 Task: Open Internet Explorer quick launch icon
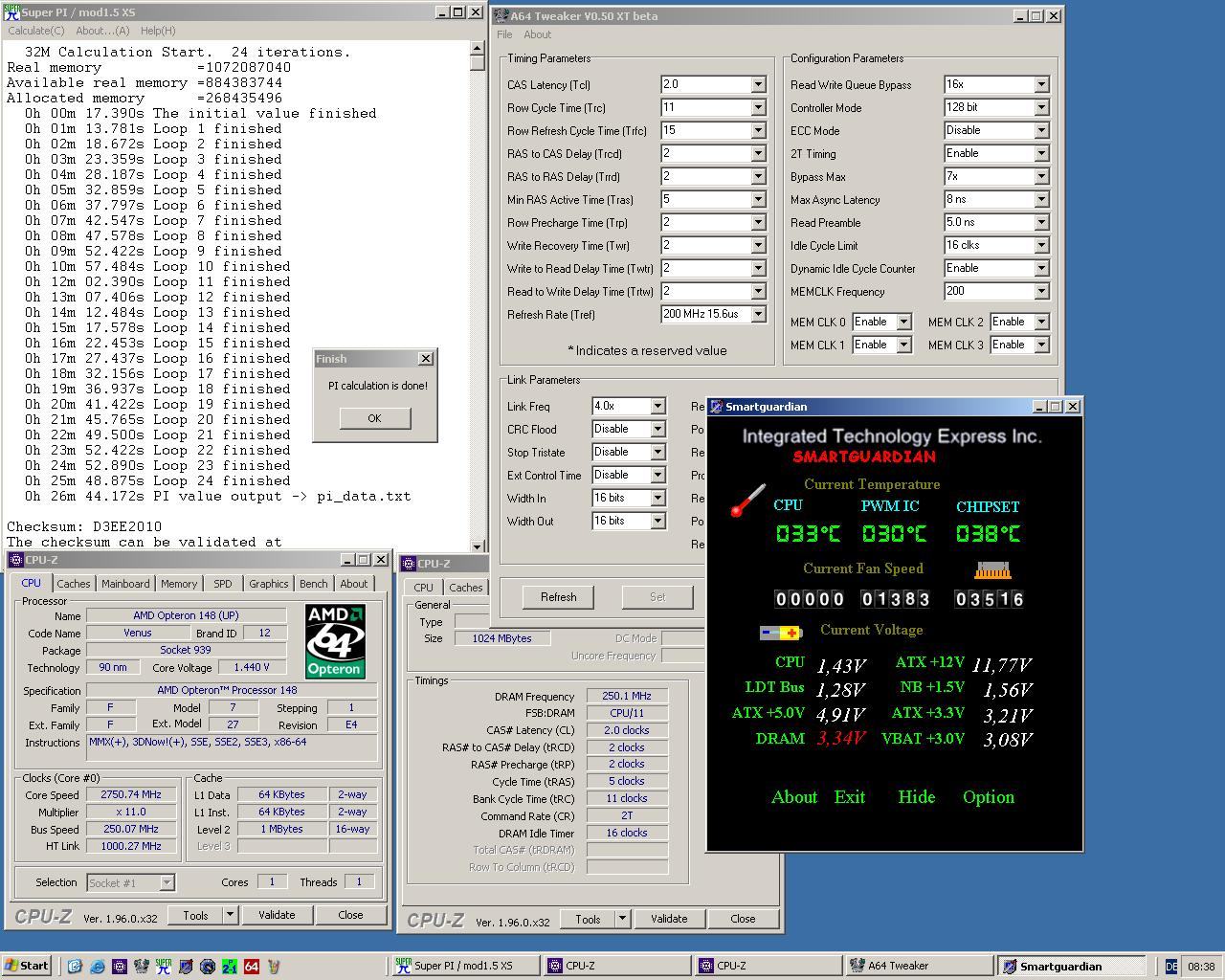point(98,967)
